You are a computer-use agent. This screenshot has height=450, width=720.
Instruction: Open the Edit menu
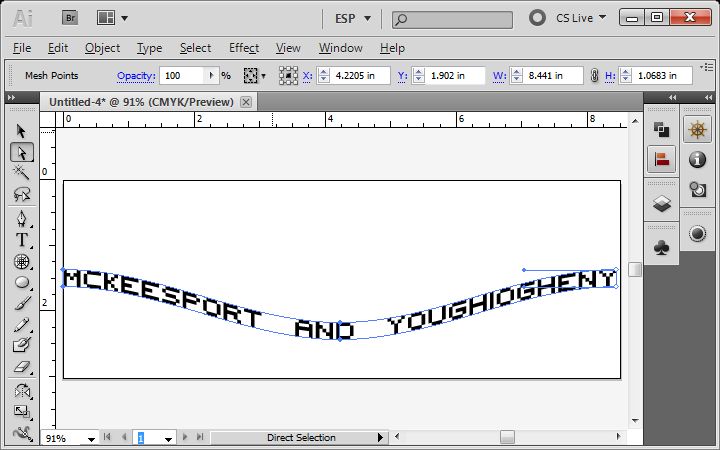click(x=58, y=48)
